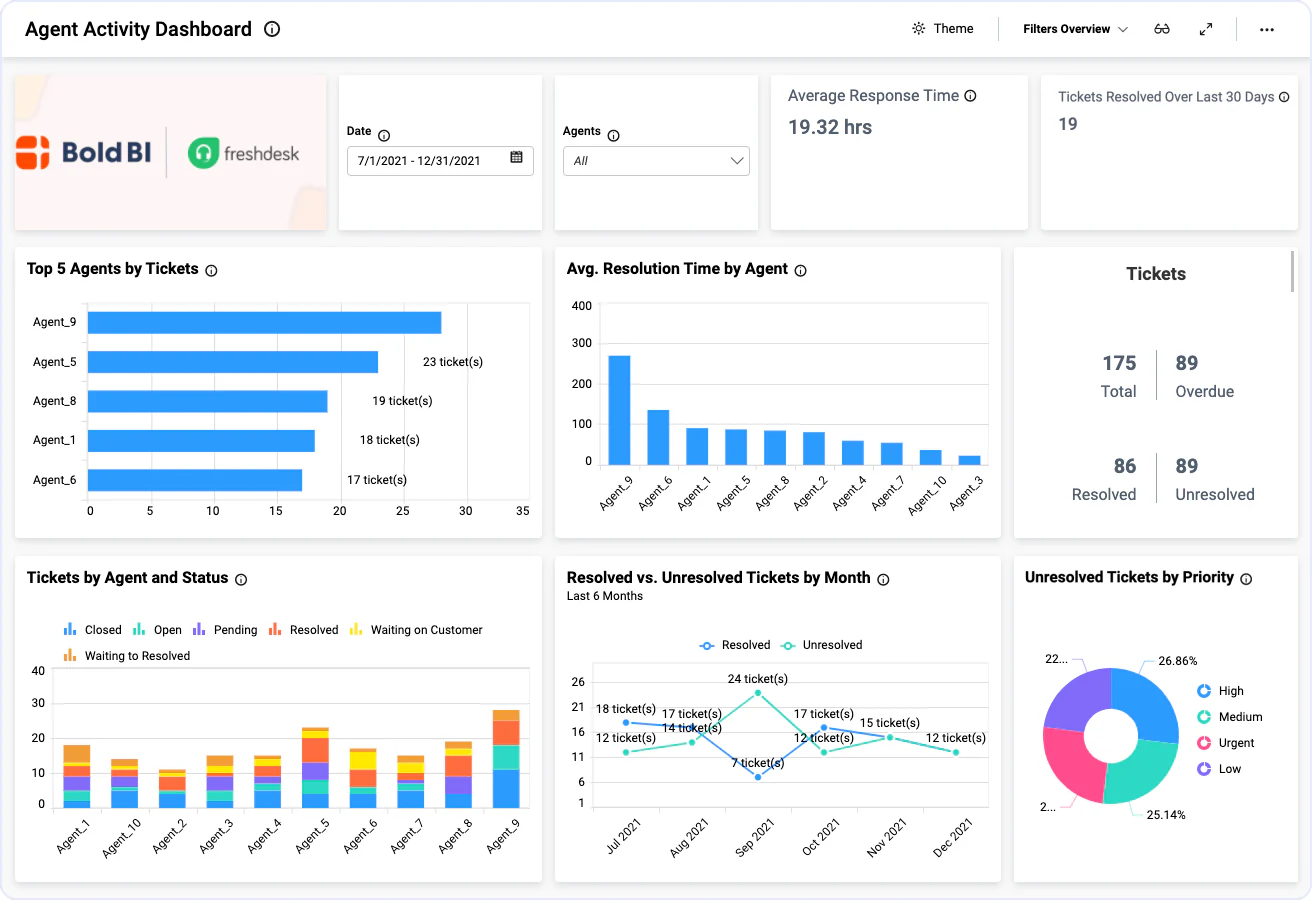Click info icon next to Agents label

614,136
